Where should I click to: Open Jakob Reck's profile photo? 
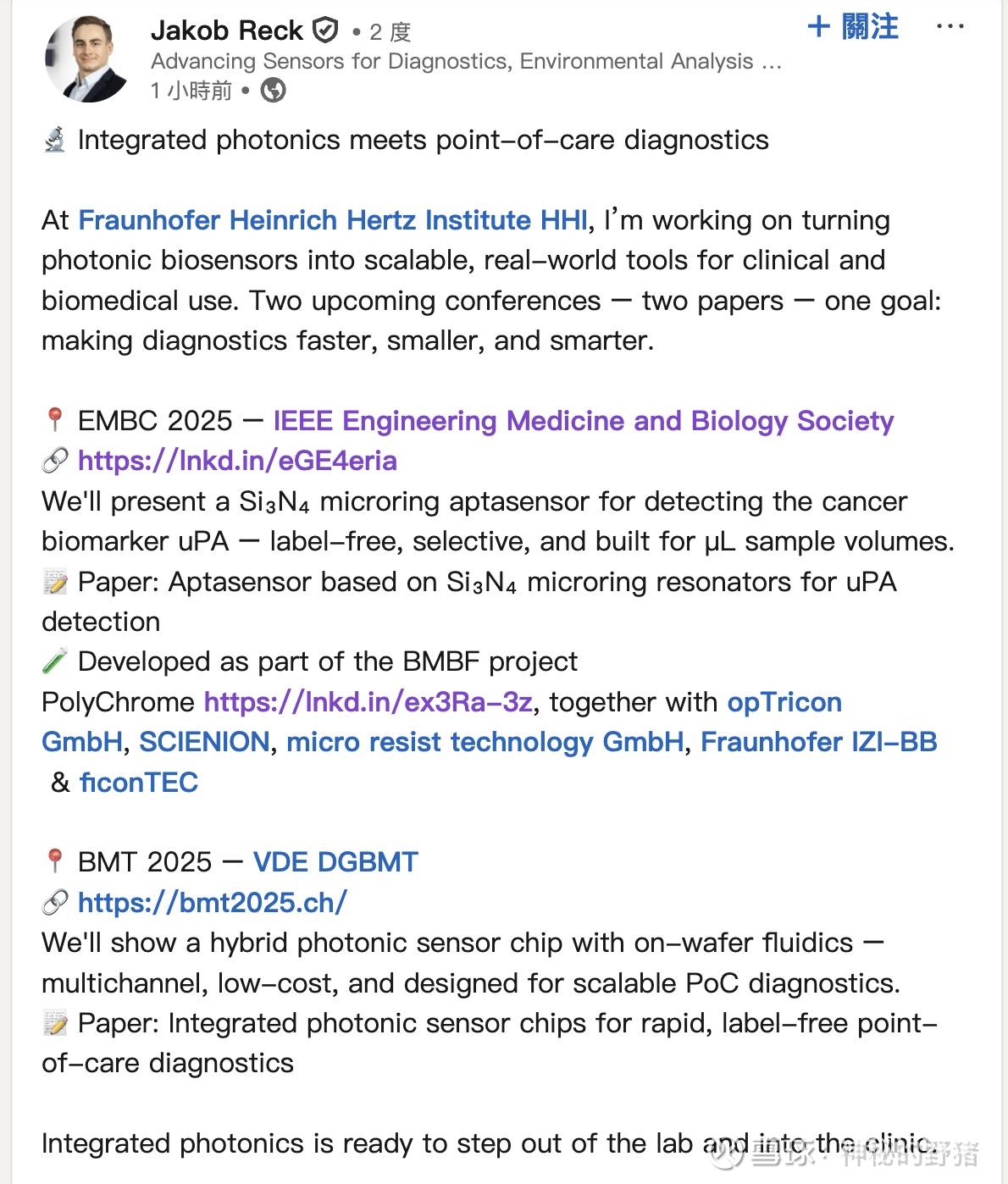[87, 59]
